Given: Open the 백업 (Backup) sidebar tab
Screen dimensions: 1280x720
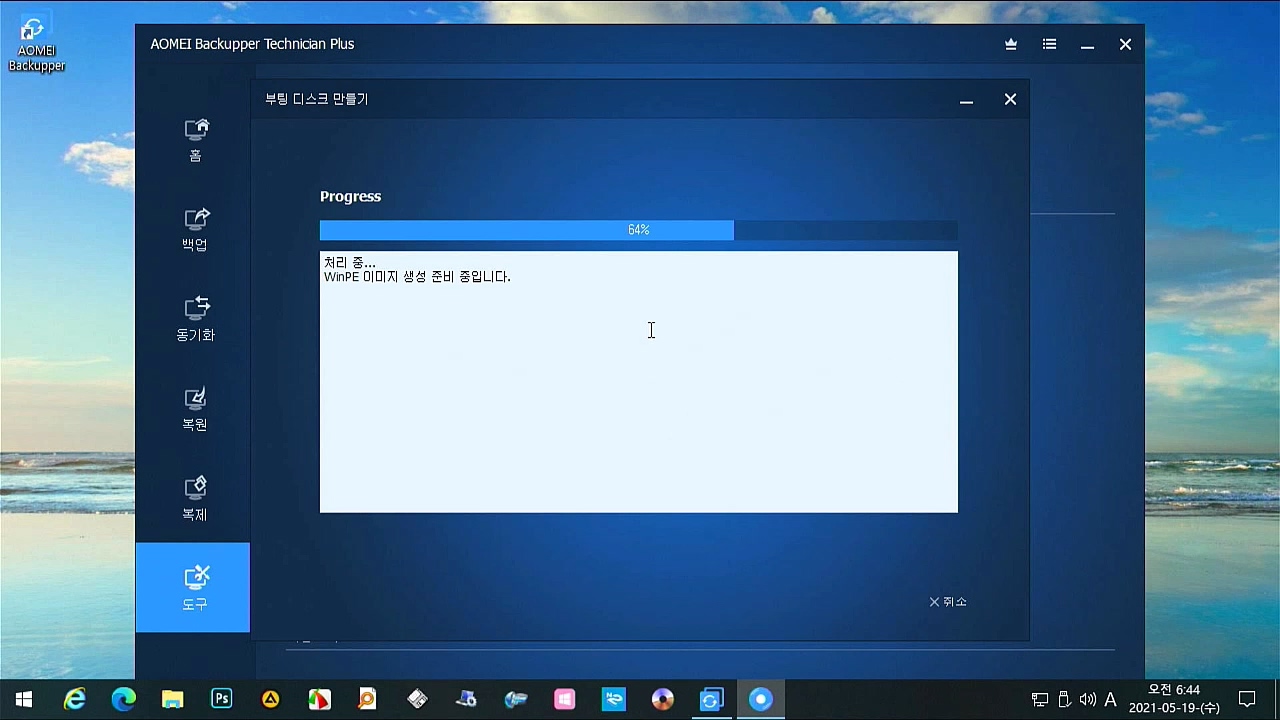Looking at the screenshot, I should click(195, 230).
